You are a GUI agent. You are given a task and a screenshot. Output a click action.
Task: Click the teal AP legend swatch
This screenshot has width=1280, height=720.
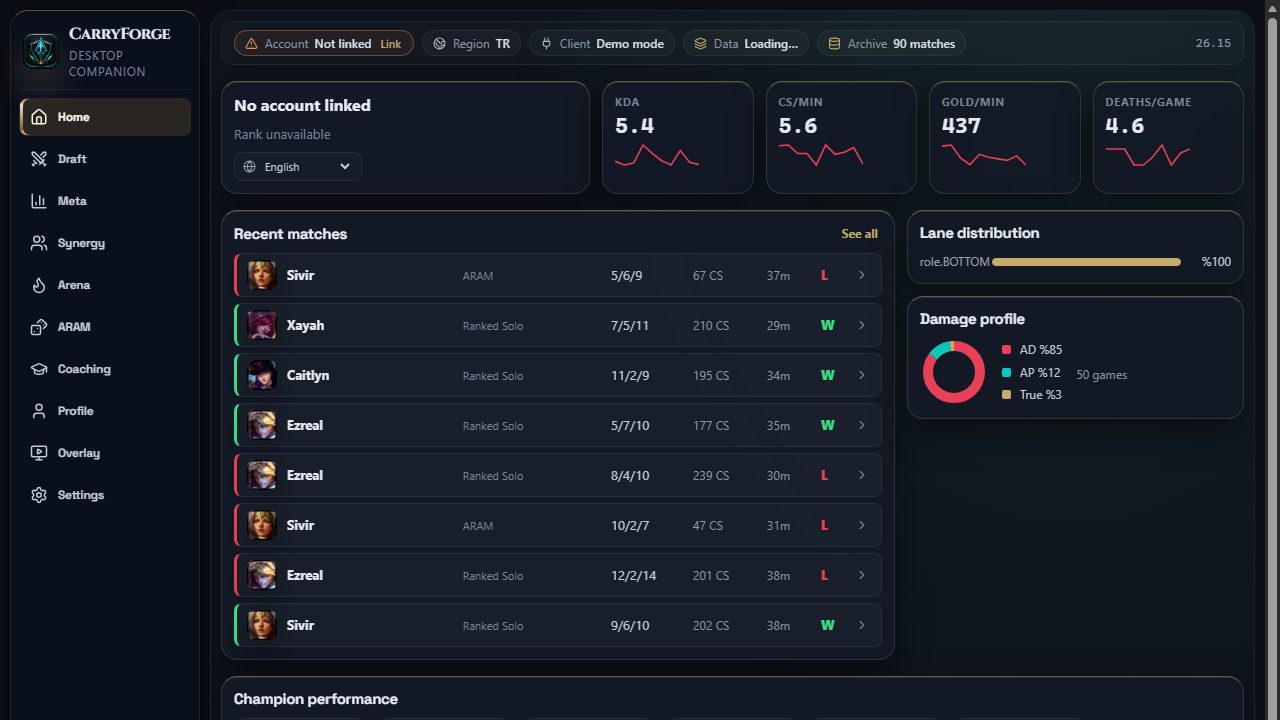point(1006,372)
